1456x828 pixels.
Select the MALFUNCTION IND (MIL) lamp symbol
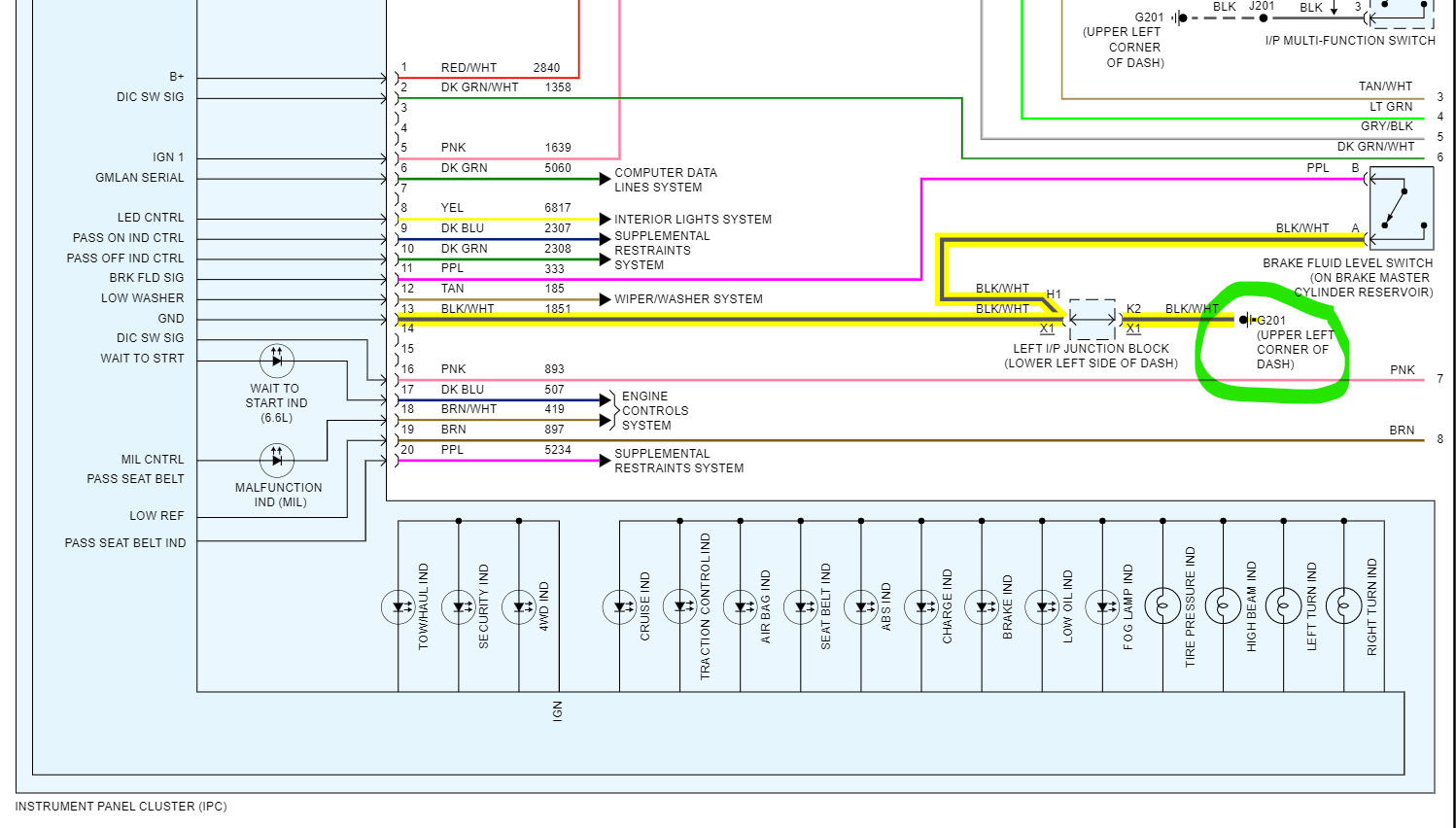point(276,461)
